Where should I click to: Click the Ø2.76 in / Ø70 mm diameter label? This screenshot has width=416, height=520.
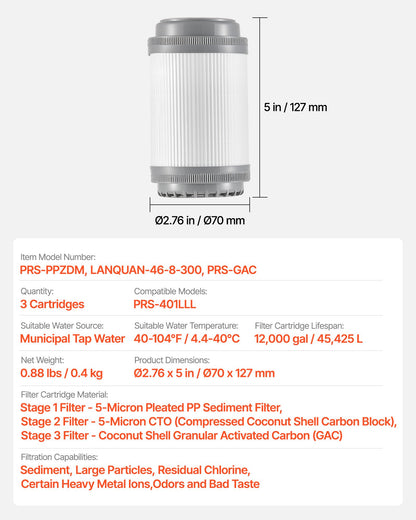[x=200, y=220]
